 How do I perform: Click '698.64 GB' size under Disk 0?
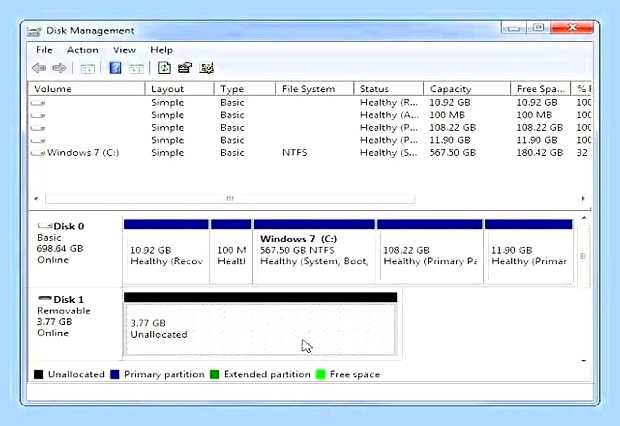(x=60, y=248)
